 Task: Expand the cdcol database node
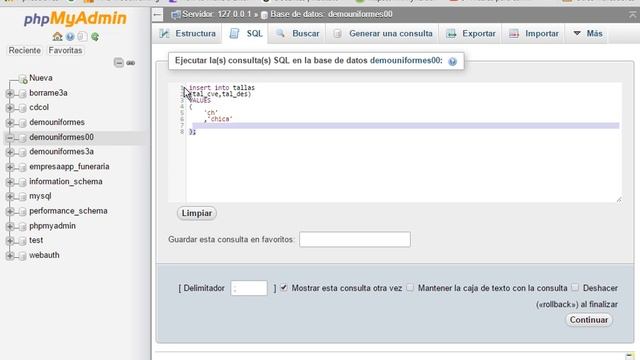(x=10, y=108)
